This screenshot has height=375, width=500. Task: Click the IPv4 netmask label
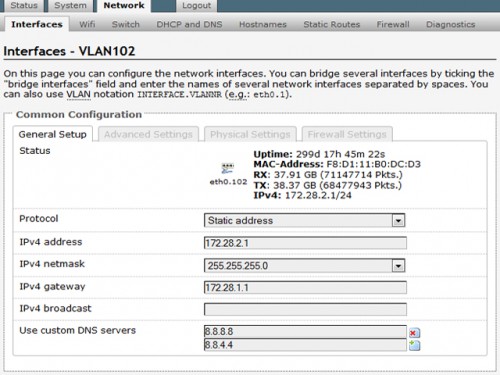pos(52,264)
